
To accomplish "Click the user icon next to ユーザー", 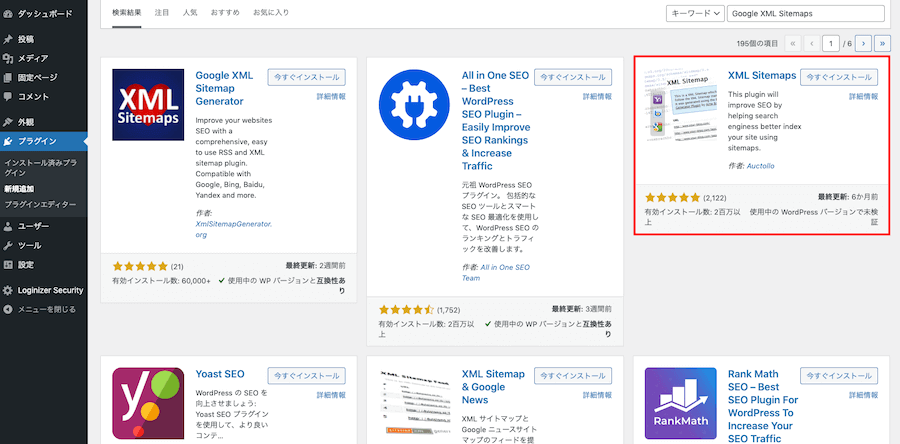I will tap(7, 227).
